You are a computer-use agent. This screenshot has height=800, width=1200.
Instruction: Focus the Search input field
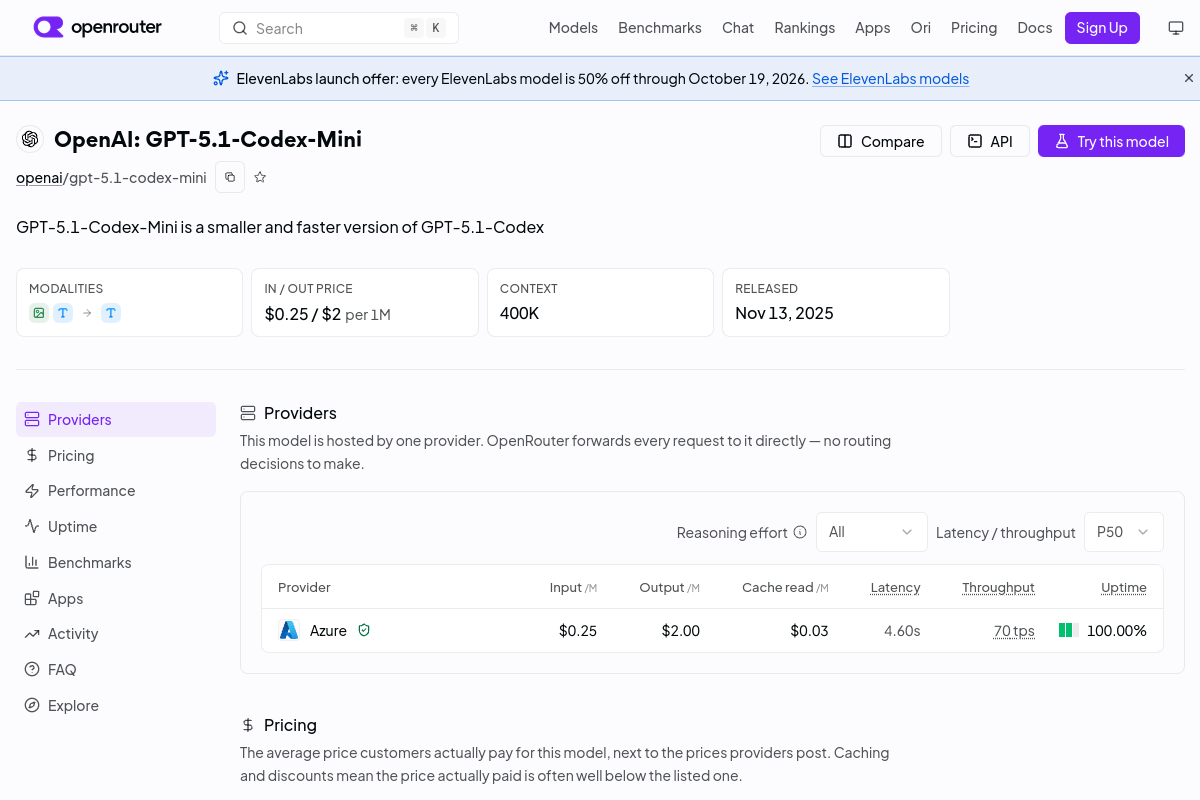point(339,28)
